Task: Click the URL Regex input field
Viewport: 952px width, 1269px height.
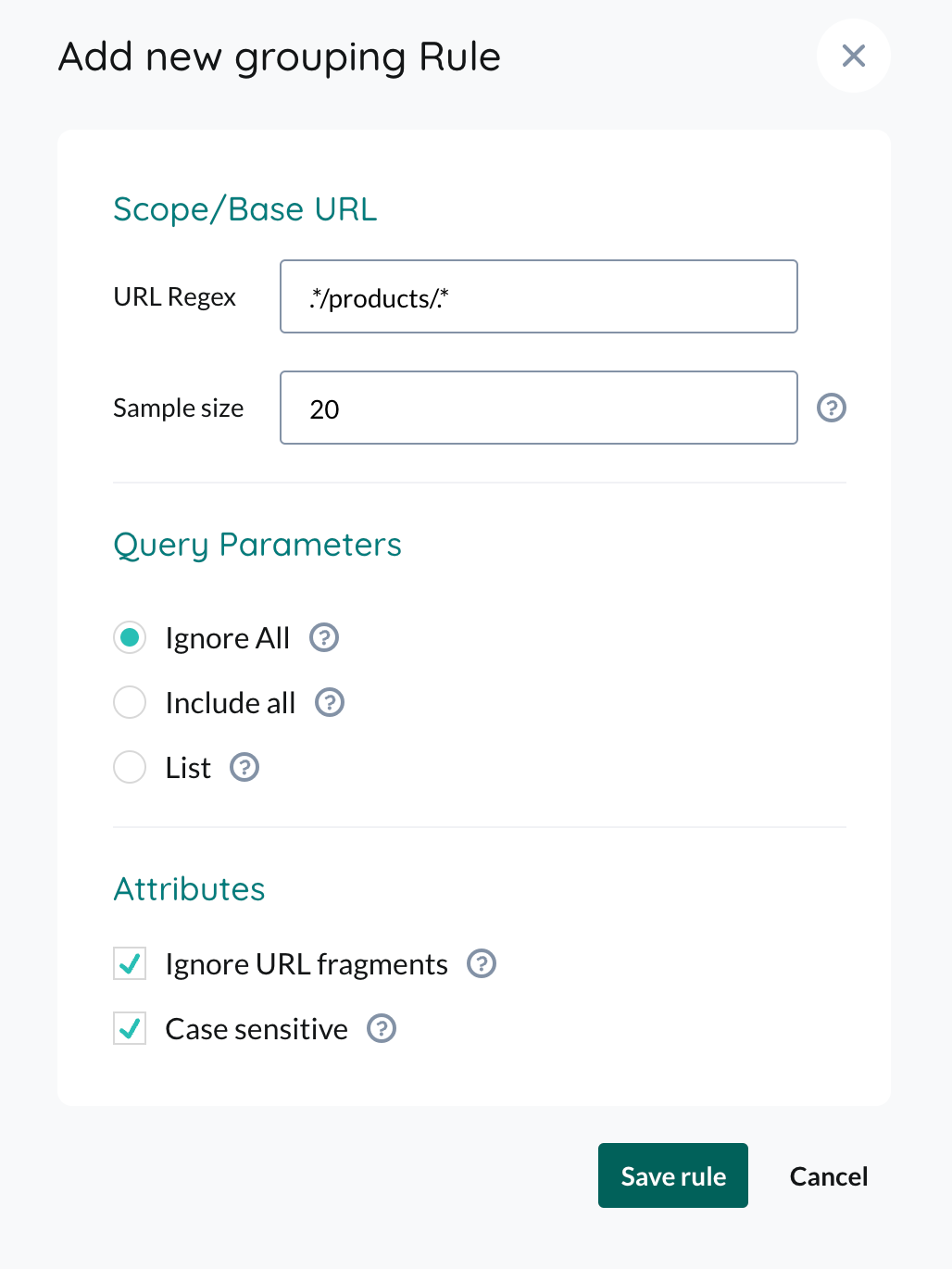Action: 538,296
